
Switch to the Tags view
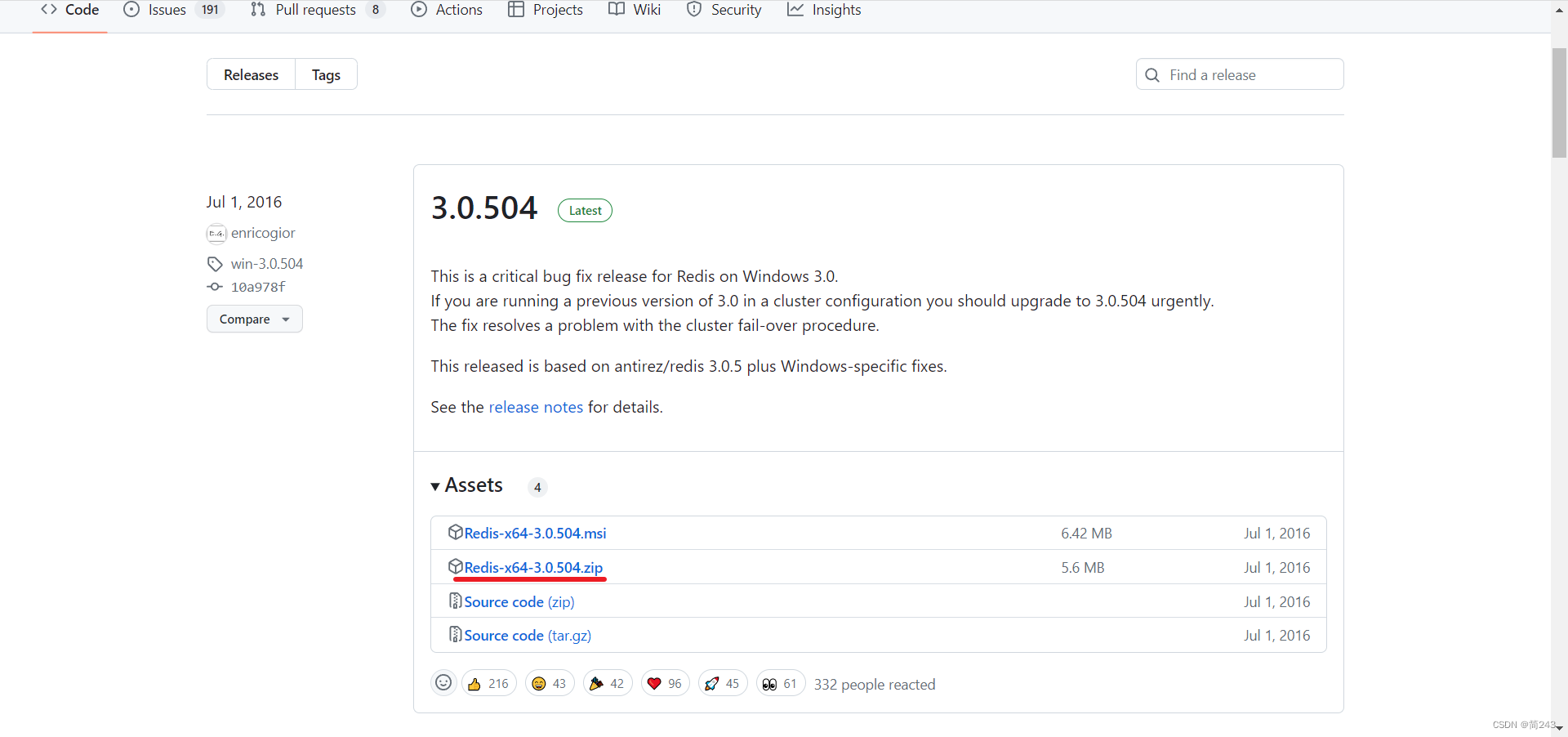326,74
